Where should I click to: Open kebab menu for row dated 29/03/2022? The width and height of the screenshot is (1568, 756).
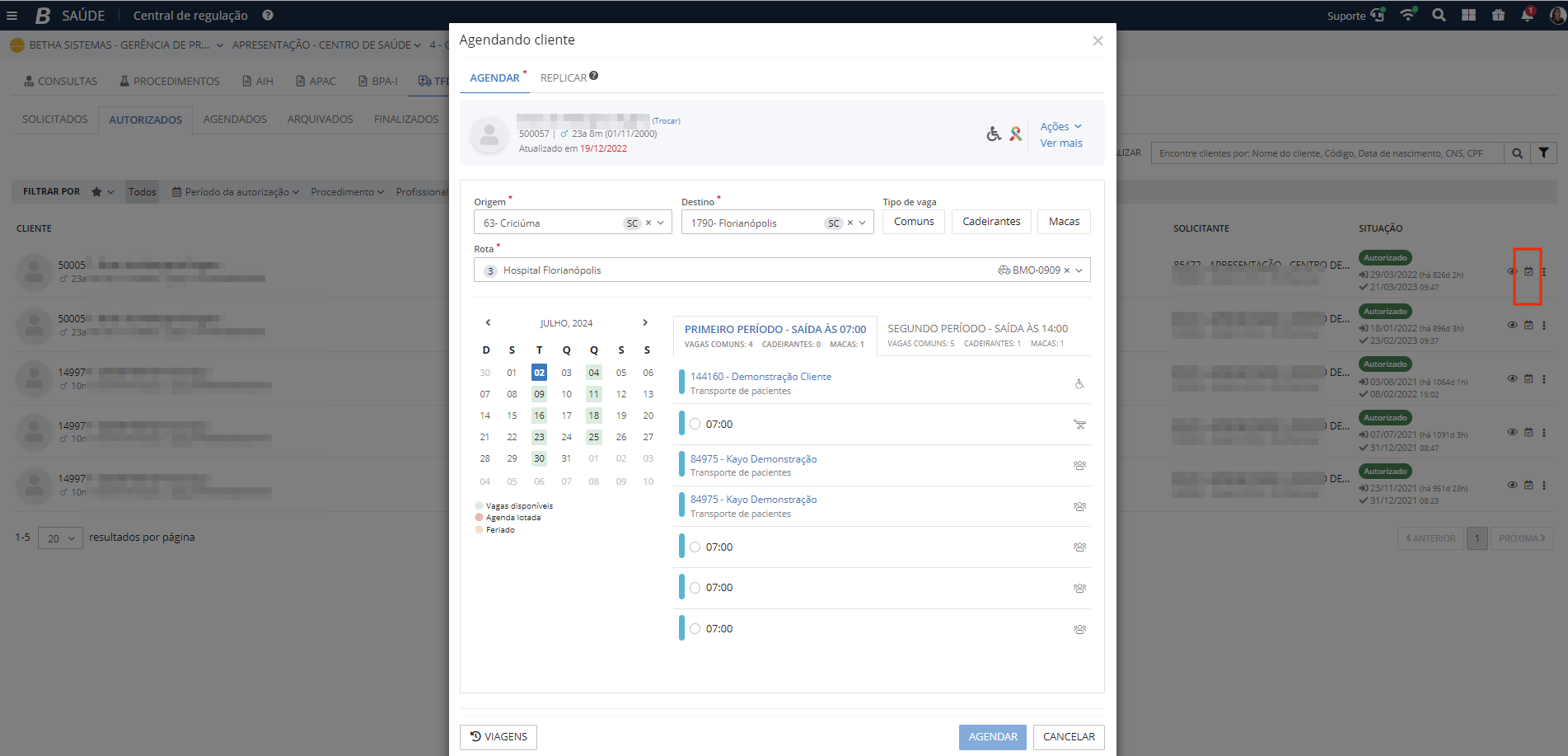pyautogui.click(x=1544, y=271)
